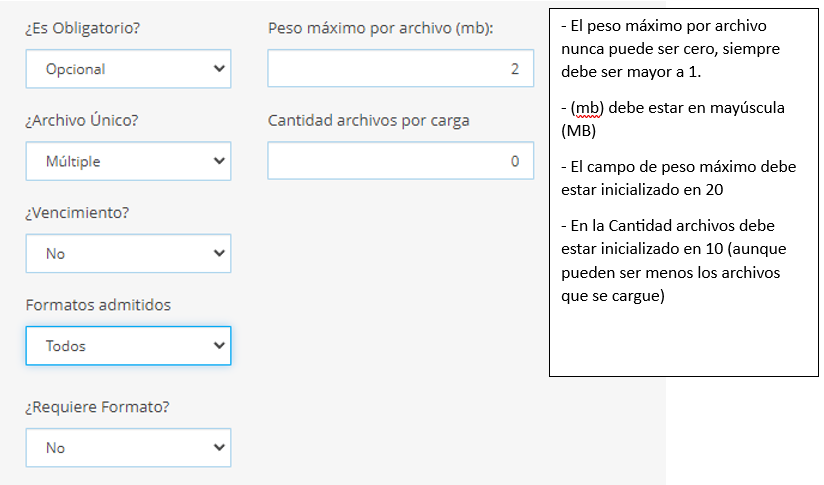Expand the '¿Archivo Único?' dropdown set to Múltiple
Image resolution: width=824 pixels, height=485 pixels.
pyautogui.click(x=128, y=161)
